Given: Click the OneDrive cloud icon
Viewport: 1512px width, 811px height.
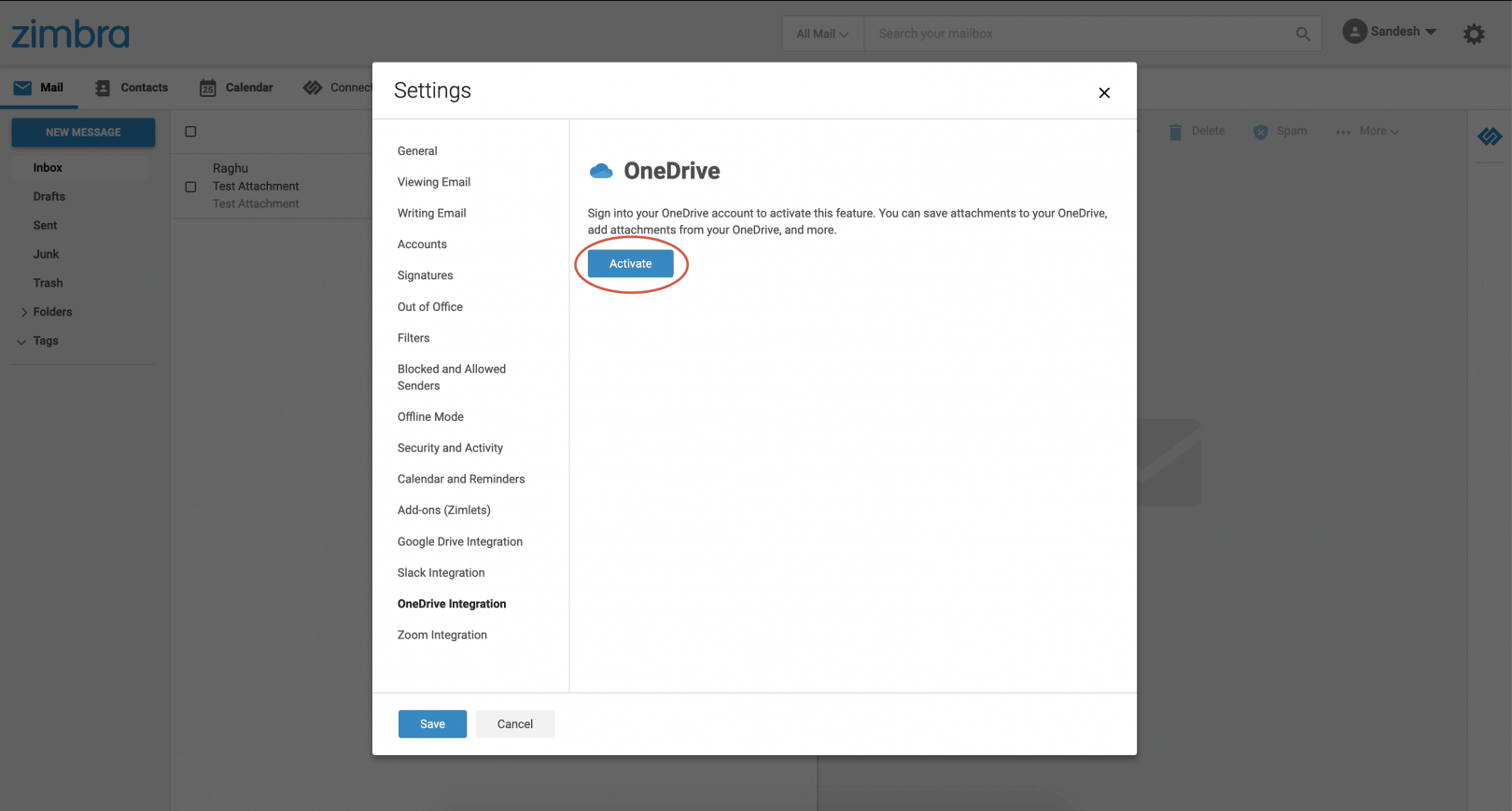Looking at the screenshot, I should tap(601, 171).
